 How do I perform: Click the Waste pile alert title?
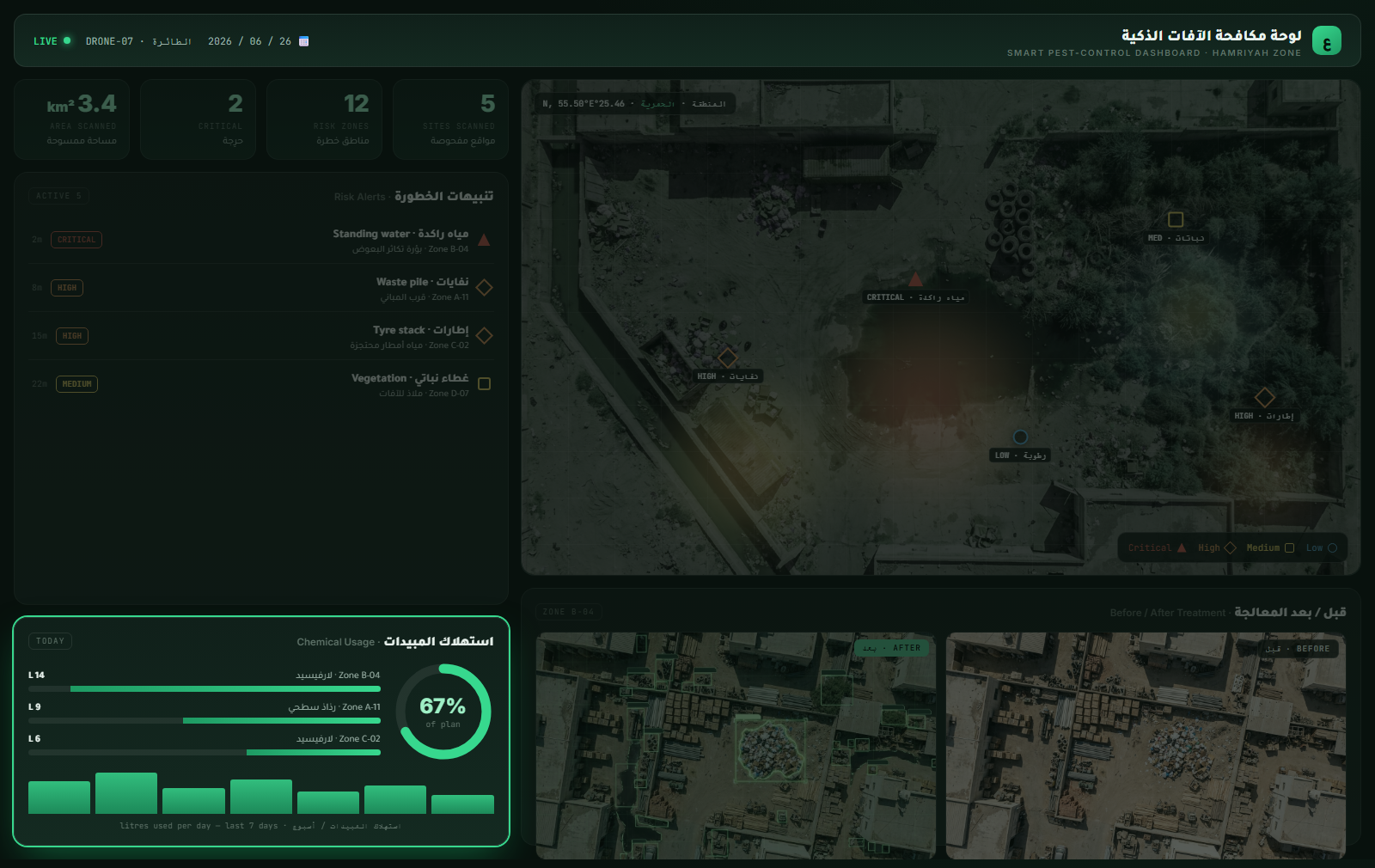pyautogui.click(x=422, y=282)
